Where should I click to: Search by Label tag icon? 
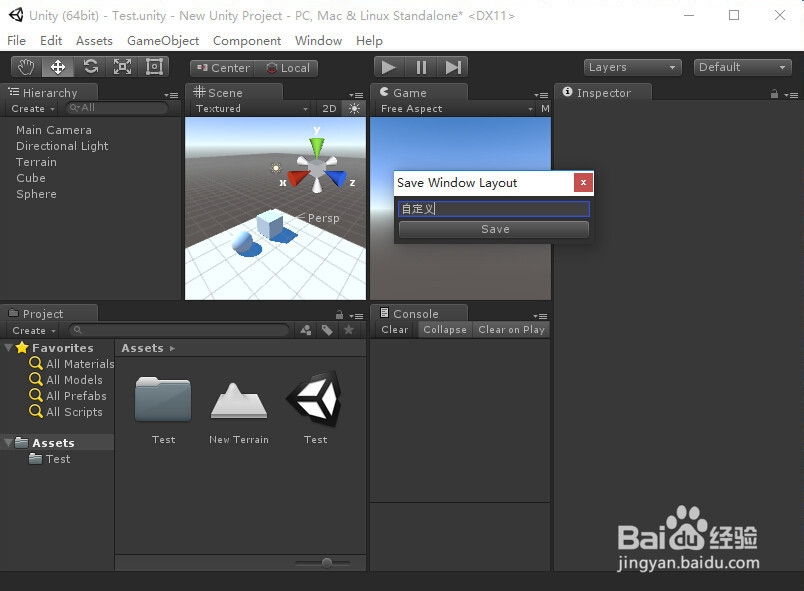(327, 330)
